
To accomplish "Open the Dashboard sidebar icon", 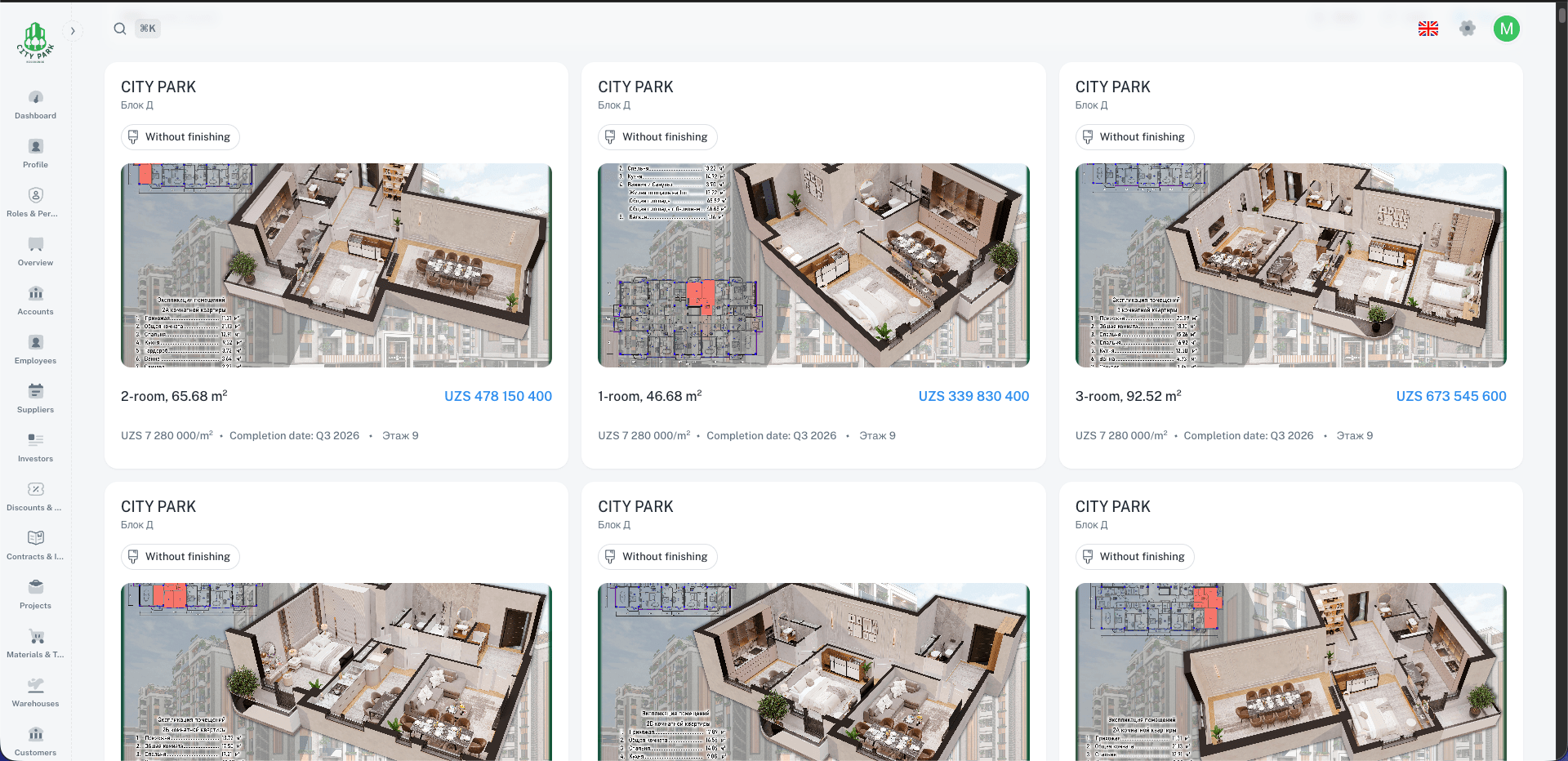I will [x=35, y=97].
